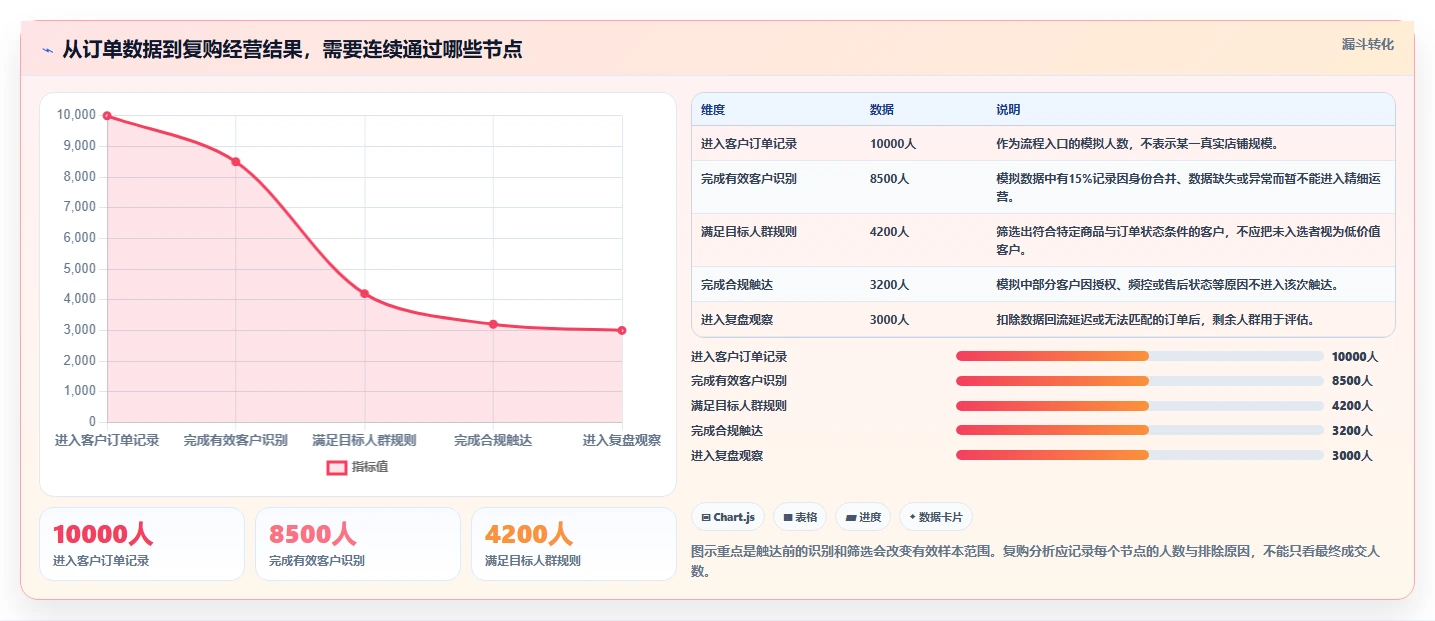Click the 10,000 y-axis label
This screenshot has width=1435, height=621.
click(76, 115)
